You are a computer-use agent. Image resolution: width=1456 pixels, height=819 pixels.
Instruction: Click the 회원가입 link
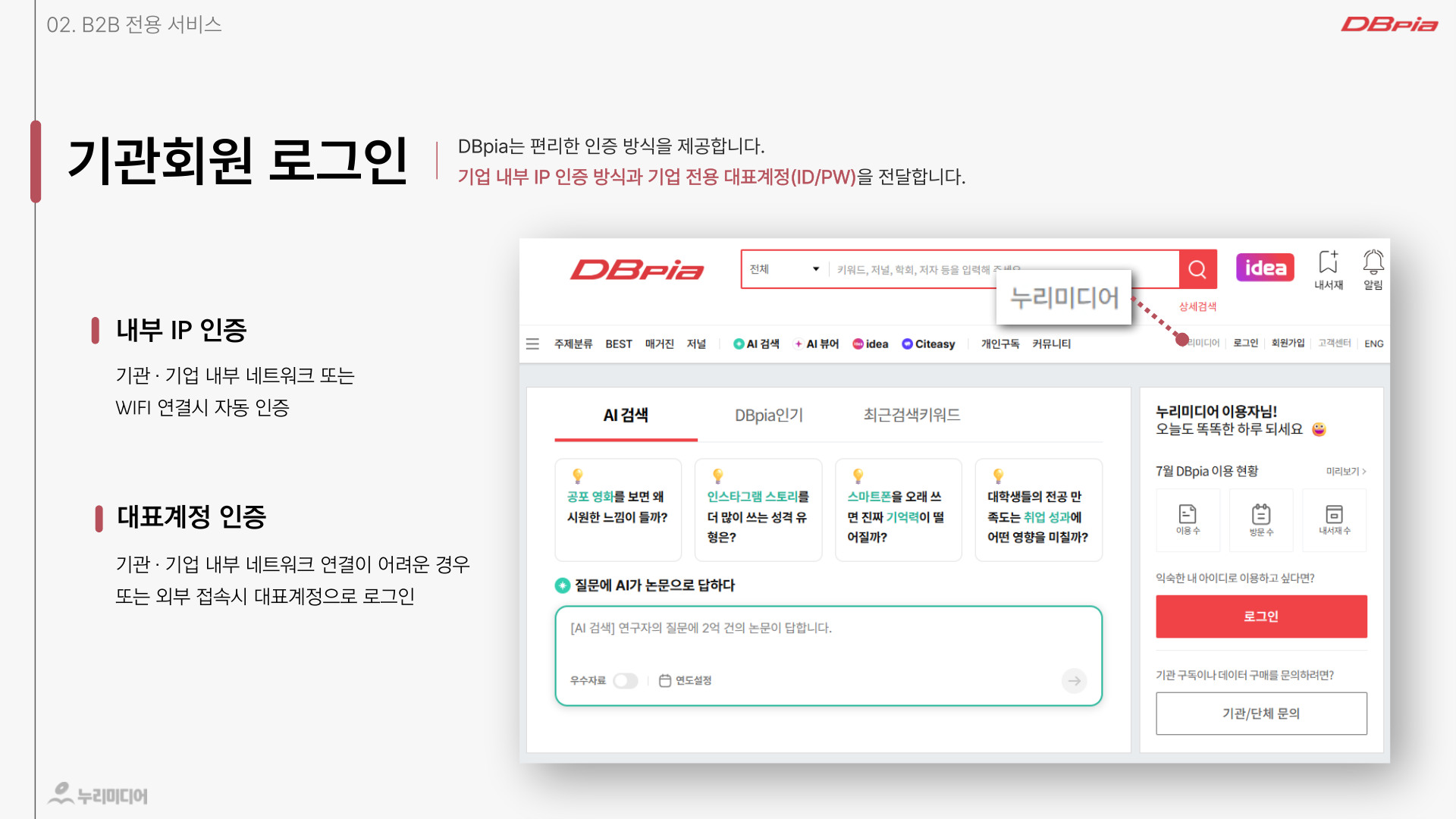[x=1288, y=343]
